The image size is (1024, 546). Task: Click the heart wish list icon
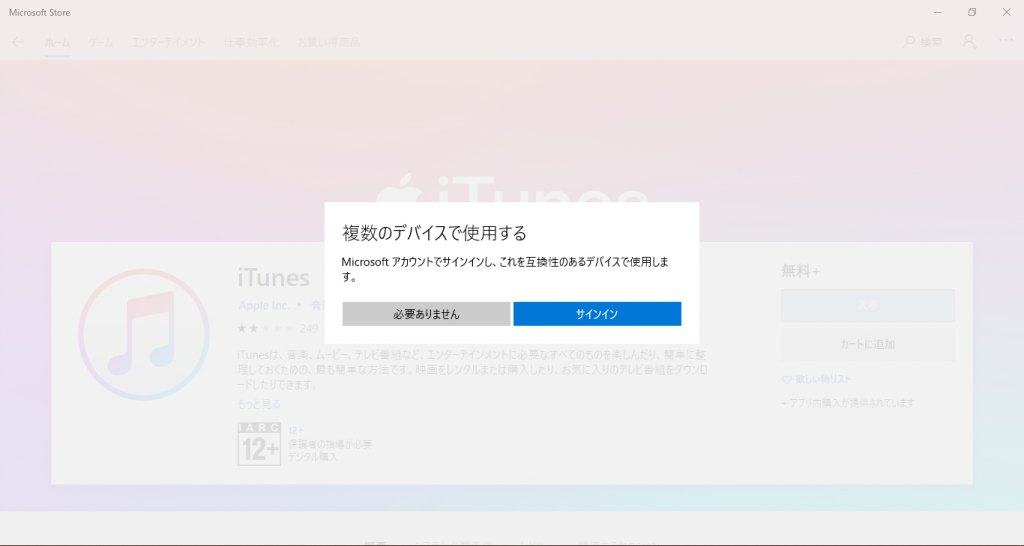click(x=787, y=380)
